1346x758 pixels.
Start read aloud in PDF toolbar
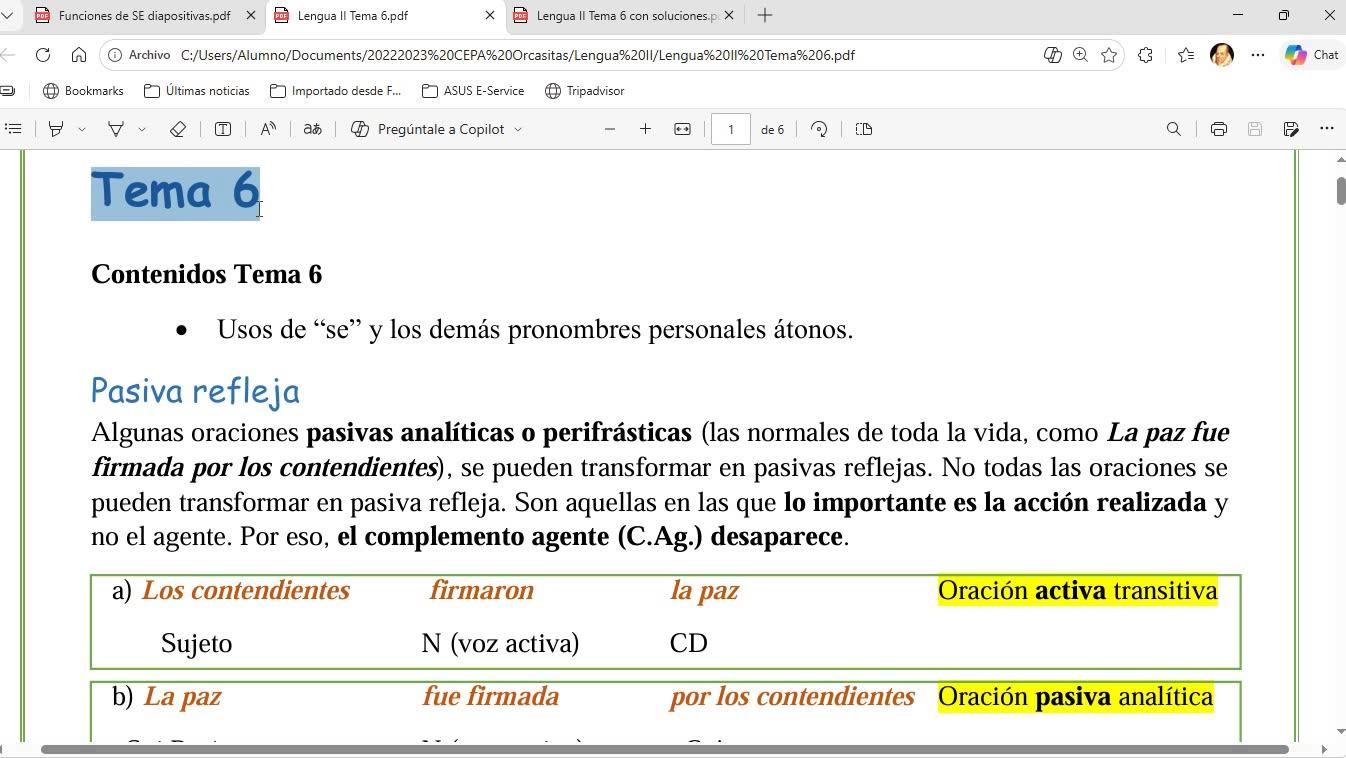[x=268, y=129]
